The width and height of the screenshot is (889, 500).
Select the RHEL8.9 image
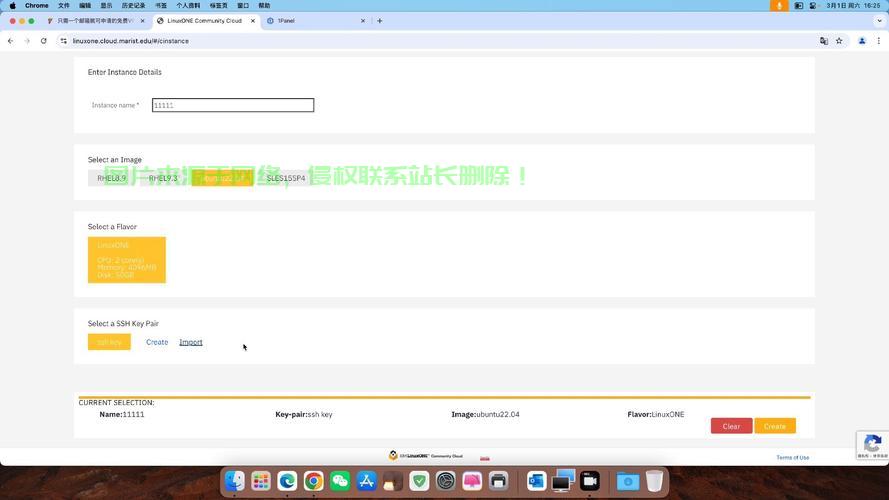(x=112, y=178)
